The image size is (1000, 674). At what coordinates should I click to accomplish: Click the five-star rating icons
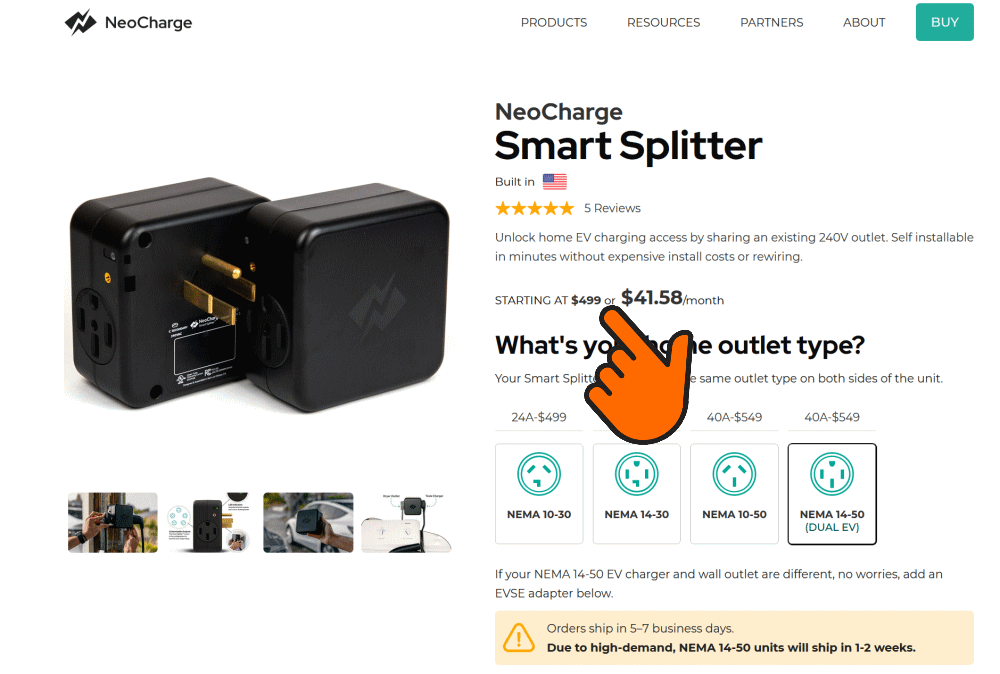pos(534,209)
